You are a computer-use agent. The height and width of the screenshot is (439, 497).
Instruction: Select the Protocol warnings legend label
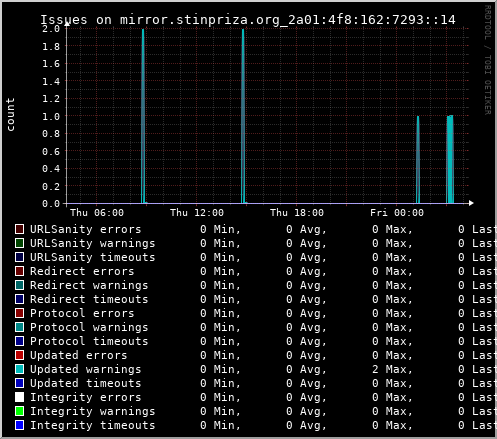(89, 327)
